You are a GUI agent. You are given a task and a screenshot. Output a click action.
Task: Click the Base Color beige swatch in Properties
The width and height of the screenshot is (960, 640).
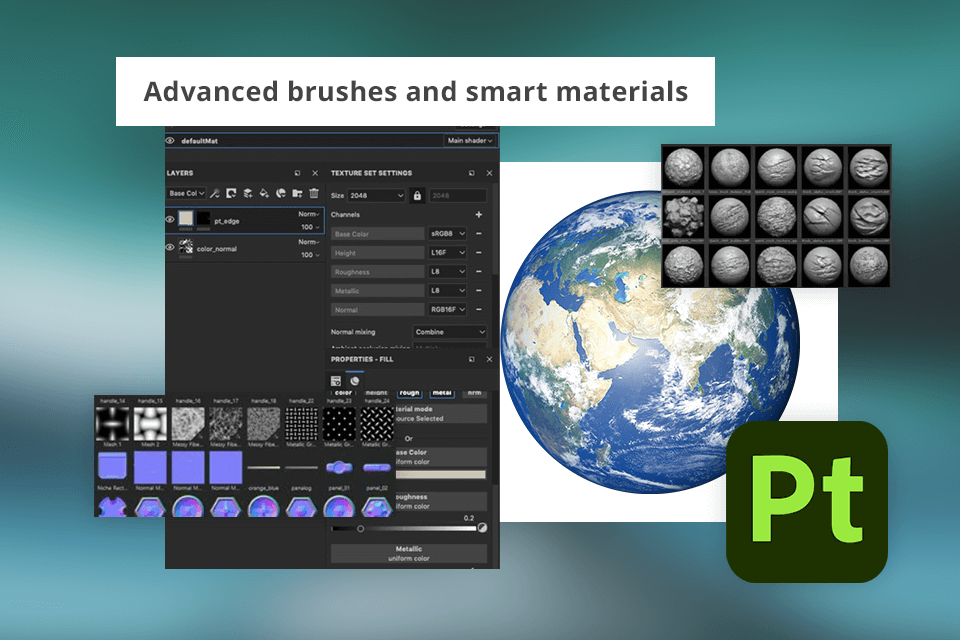tap(441, 475)
